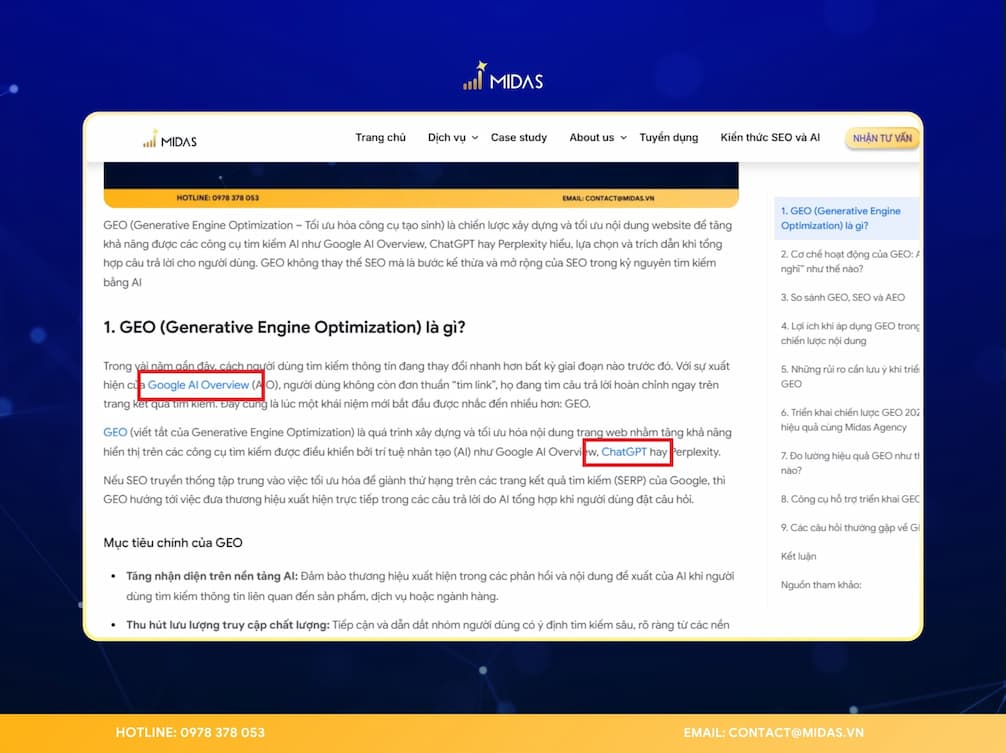Jump to Kết luận in table of contents
Screen dimensions: 1006x753
798,556
